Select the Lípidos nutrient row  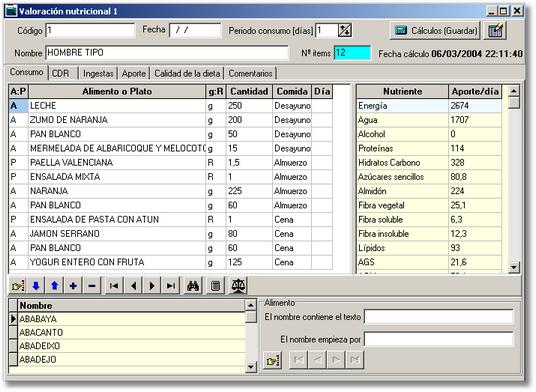(x=429, y=248)
